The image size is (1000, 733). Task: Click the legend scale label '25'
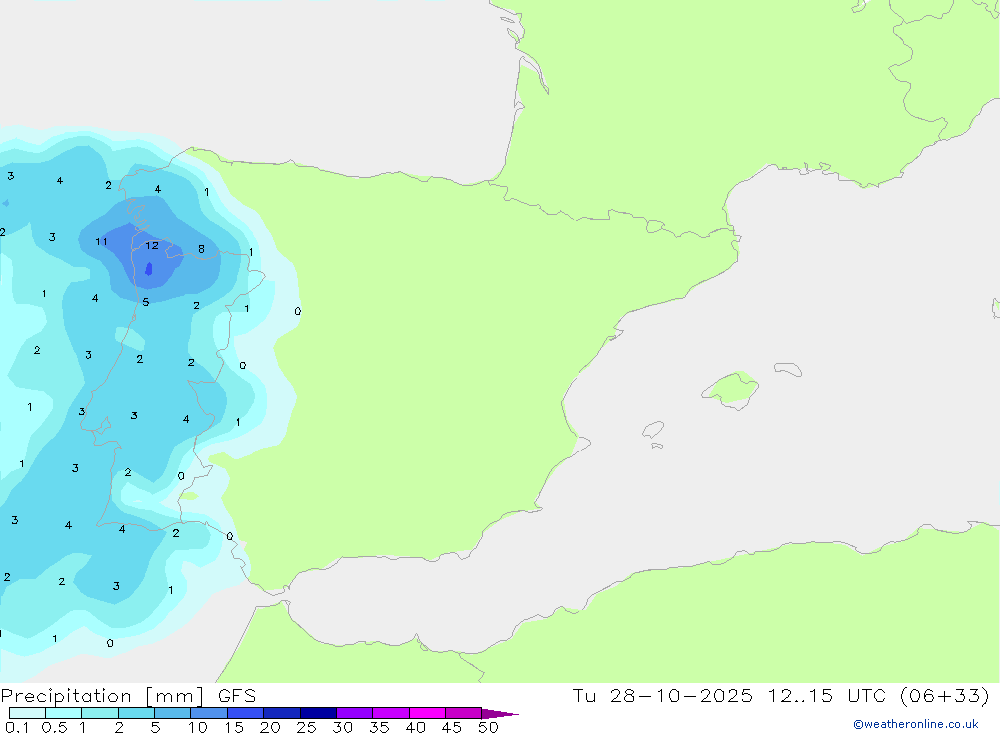(306, 727)
